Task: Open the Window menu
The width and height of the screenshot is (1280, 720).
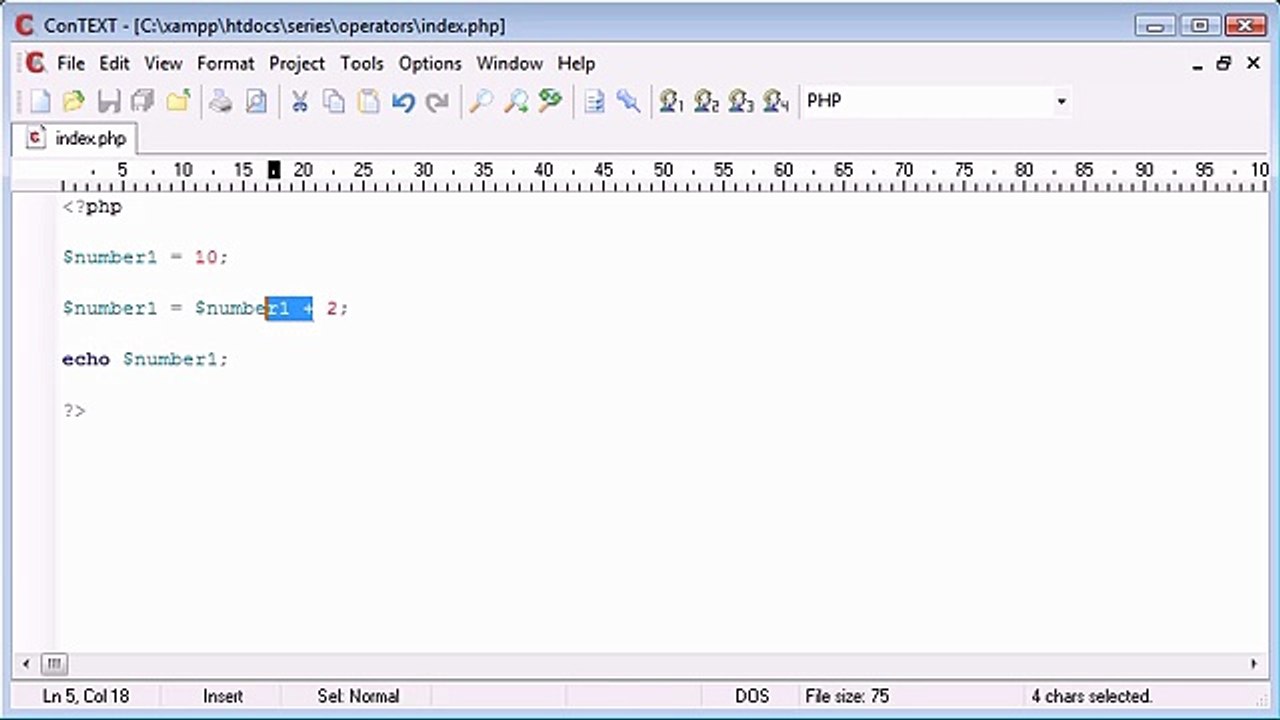Action: tap(509, 63)
